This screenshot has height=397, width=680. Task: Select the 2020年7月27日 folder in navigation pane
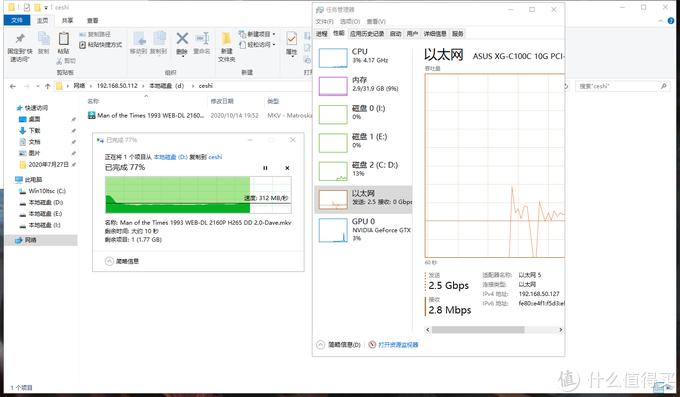[48, 165]
